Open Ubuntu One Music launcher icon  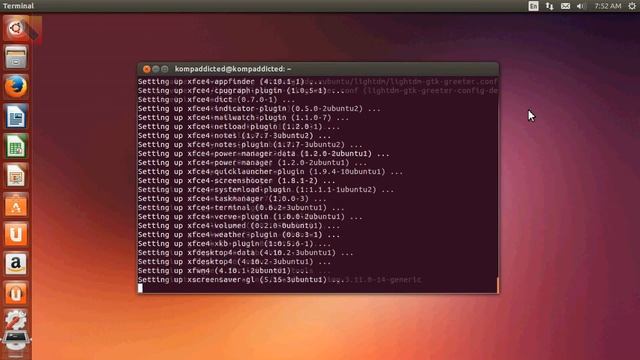point(16,293)
